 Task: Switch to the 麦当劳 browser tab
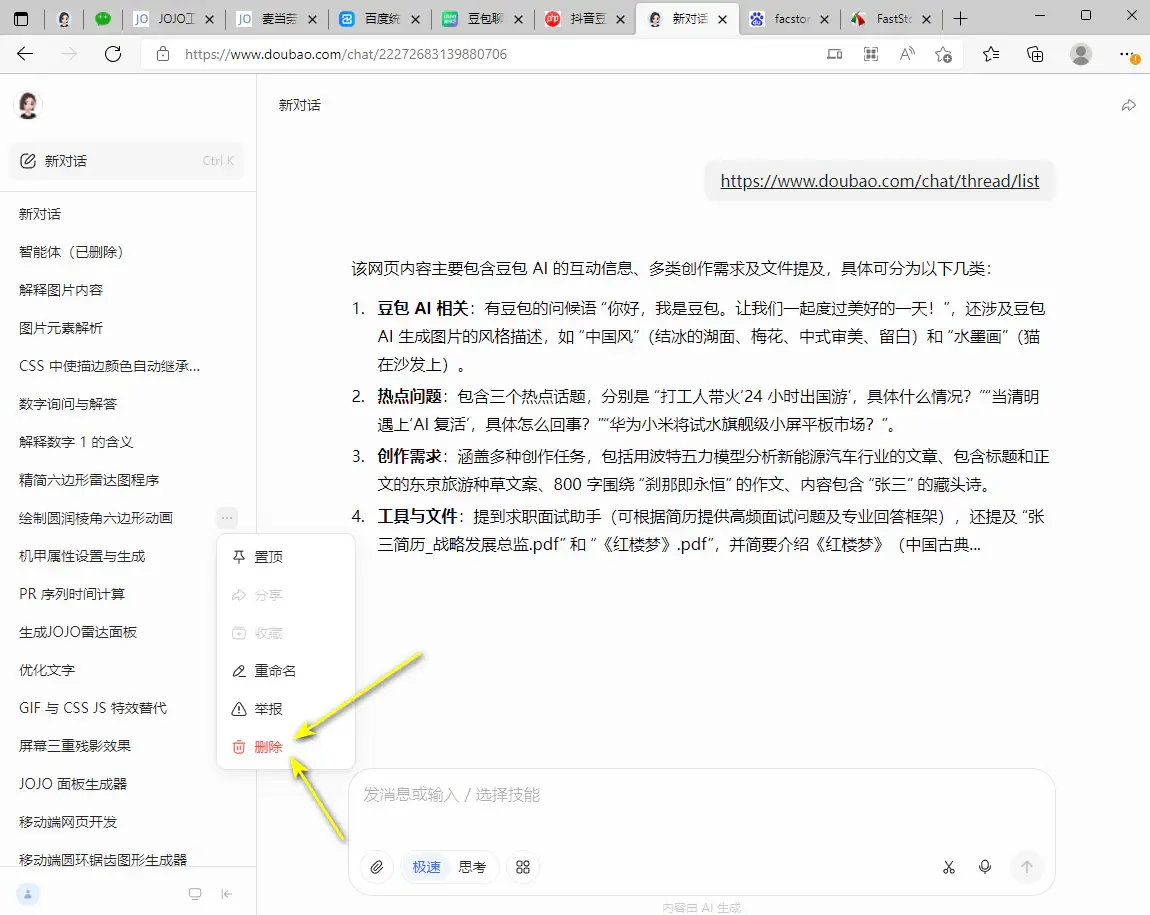(277, 19)
